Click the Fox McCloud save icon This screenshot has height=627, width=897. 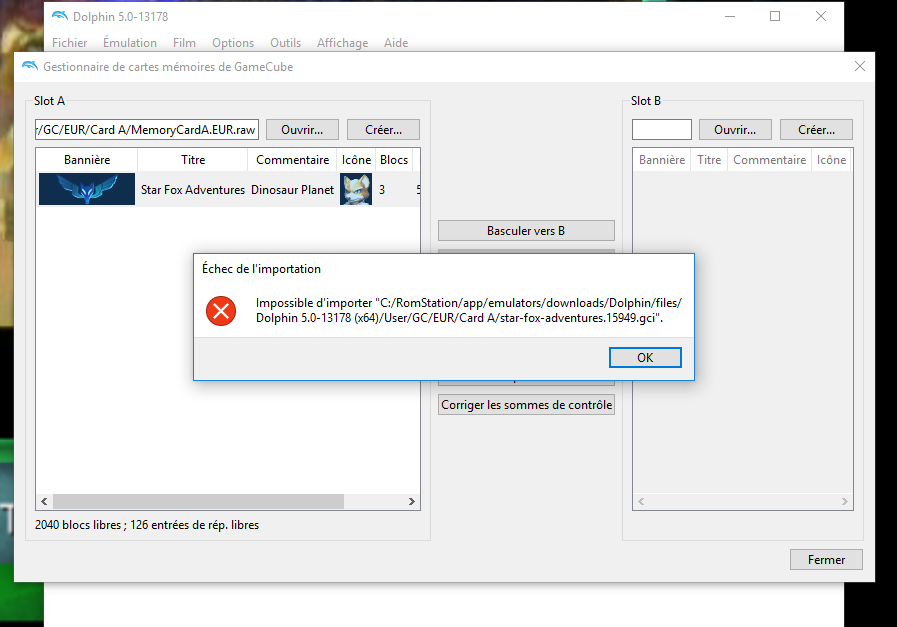356,189
